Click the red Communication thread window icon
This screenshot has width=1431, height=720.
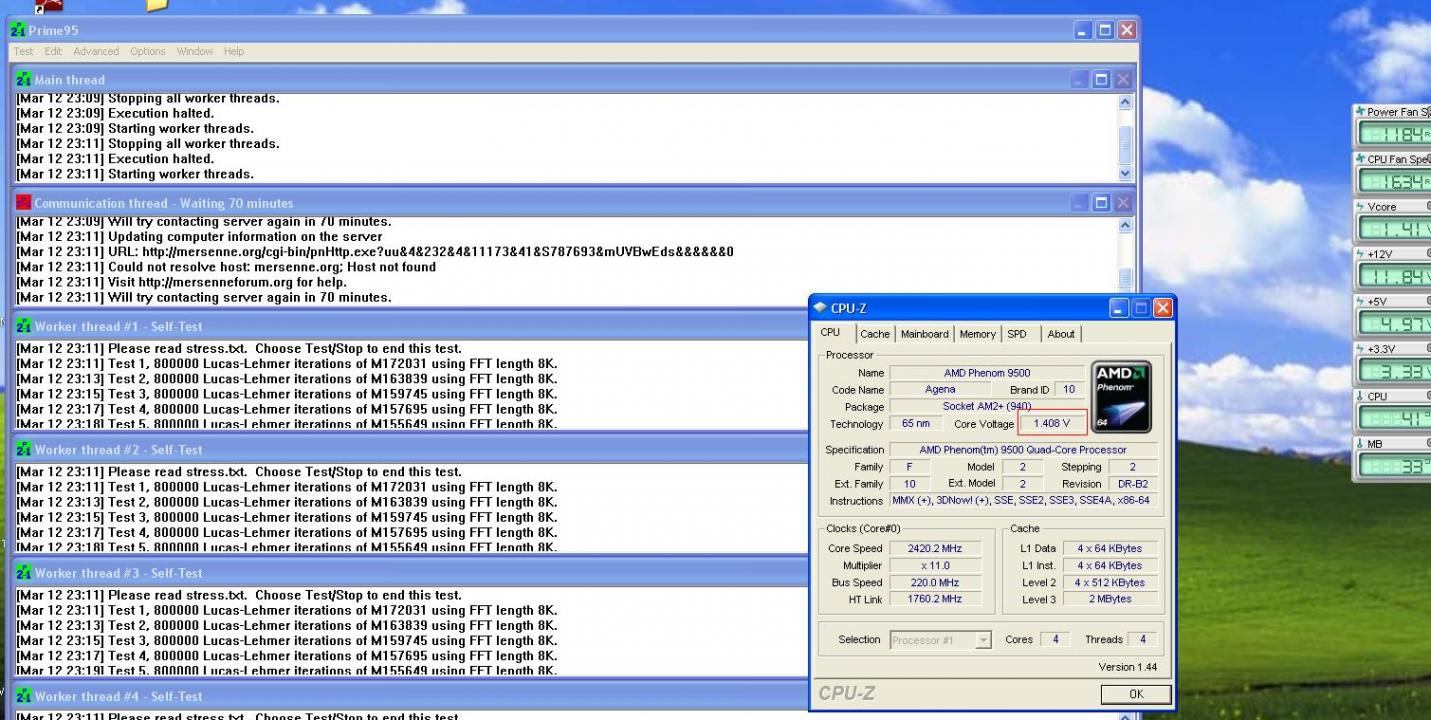click(24, 203)
